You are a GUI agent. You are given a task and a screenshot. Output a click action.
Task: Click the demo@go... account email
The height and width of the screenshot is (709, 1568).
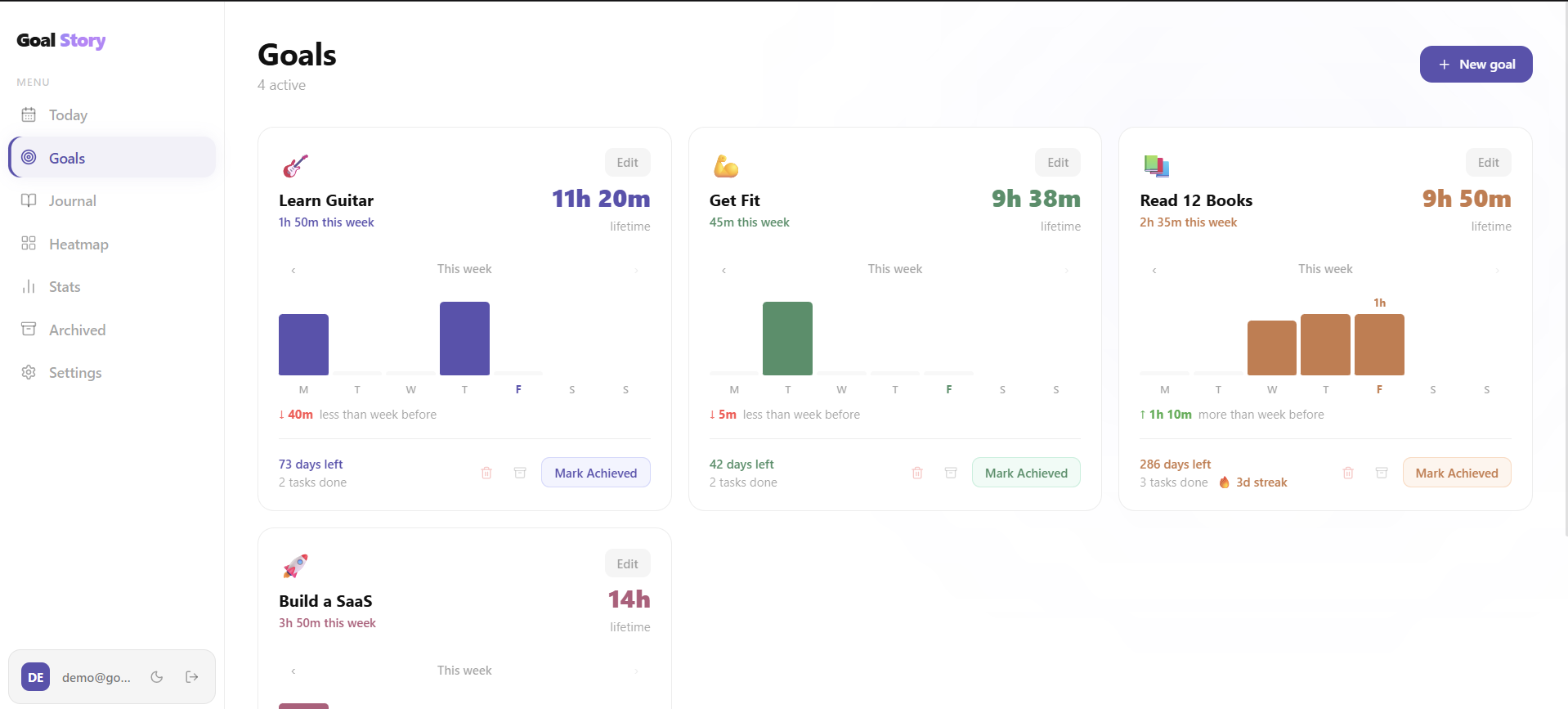click(96, 677)
